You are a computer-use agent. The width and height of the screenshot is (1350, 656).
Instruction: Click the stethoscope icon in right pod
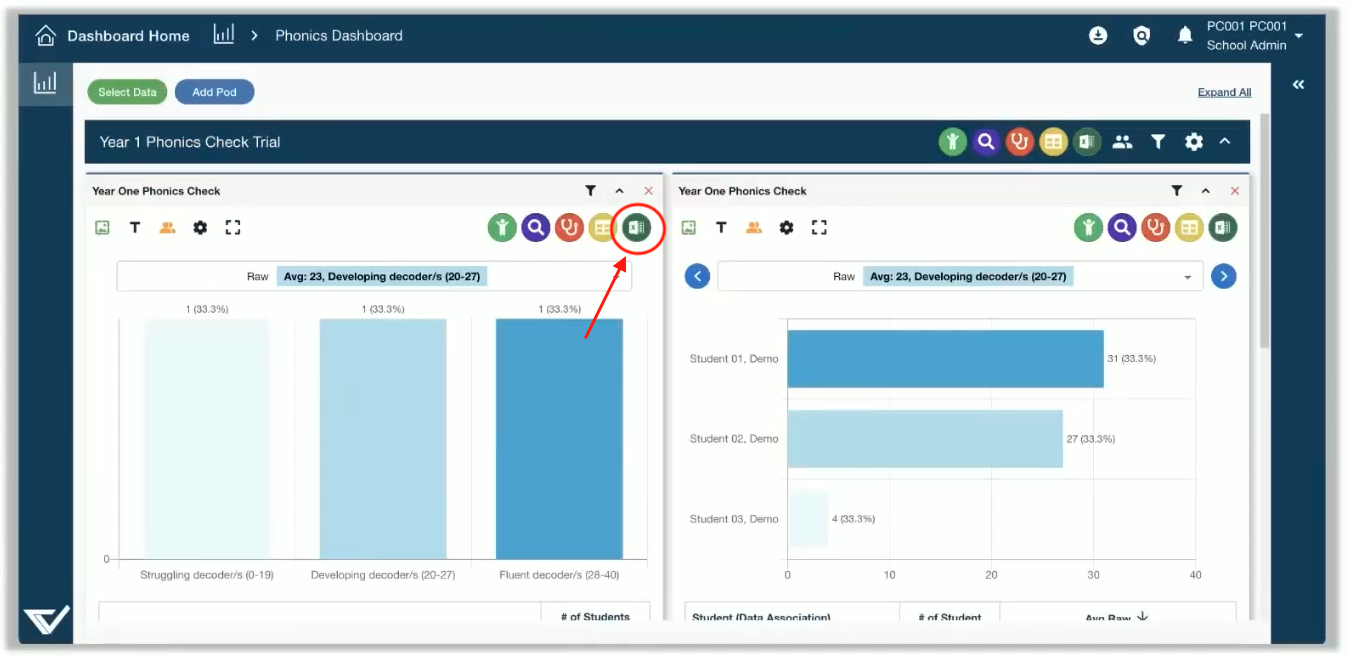coord(1155,228)
